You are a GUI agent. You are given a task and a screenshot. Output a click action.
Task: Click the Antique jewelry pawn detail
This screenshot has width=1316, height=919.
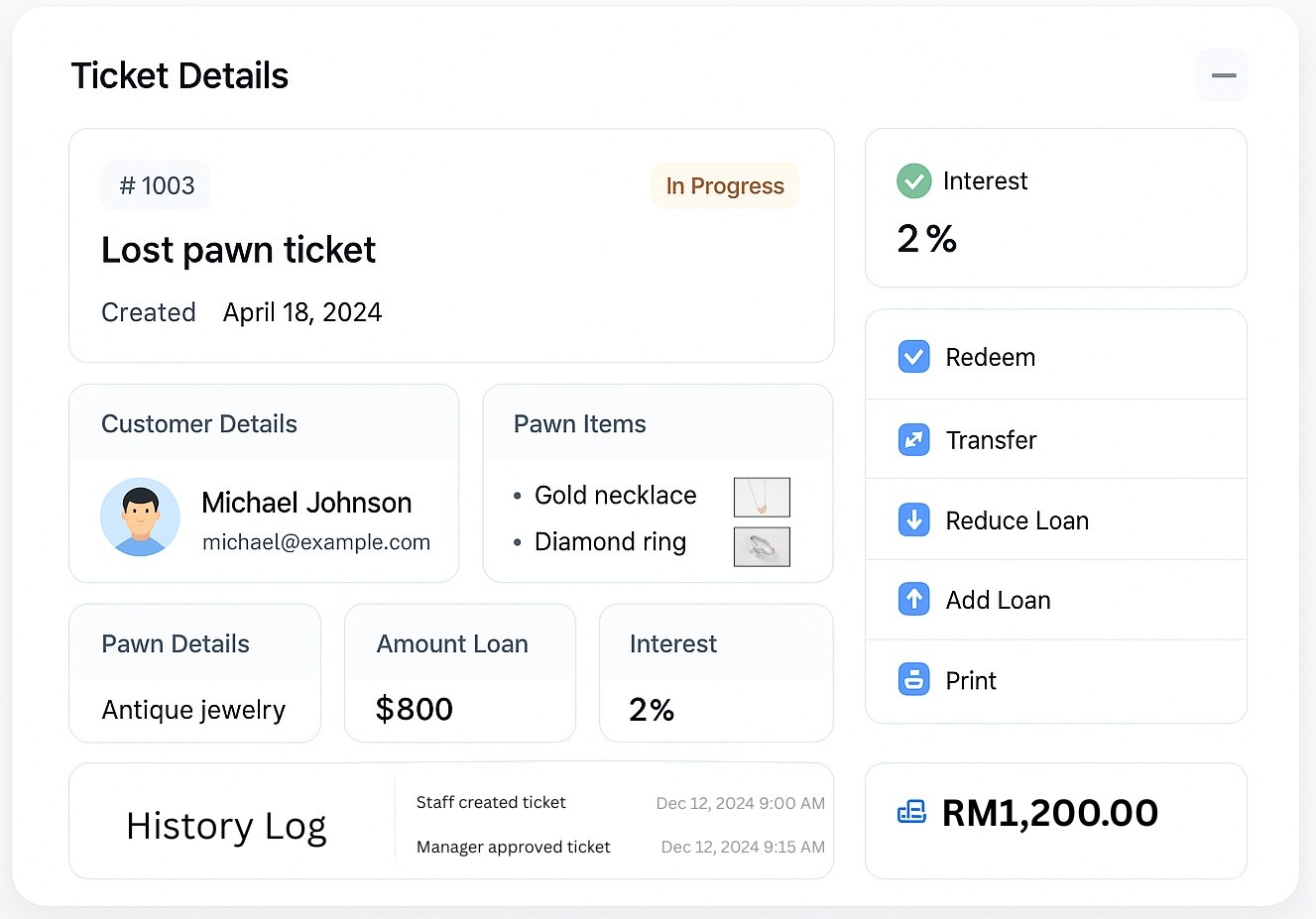tap(193, 710)
